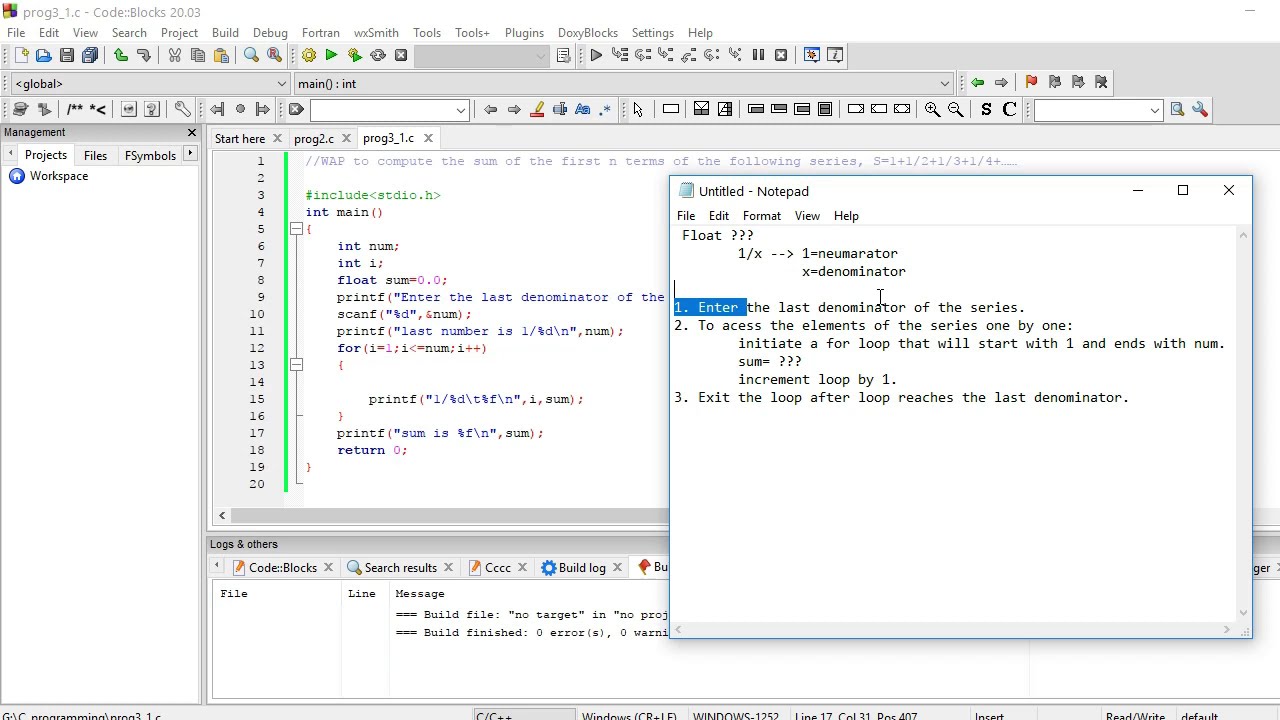Click the debugger pause (break) icon

tap(758, 56)
